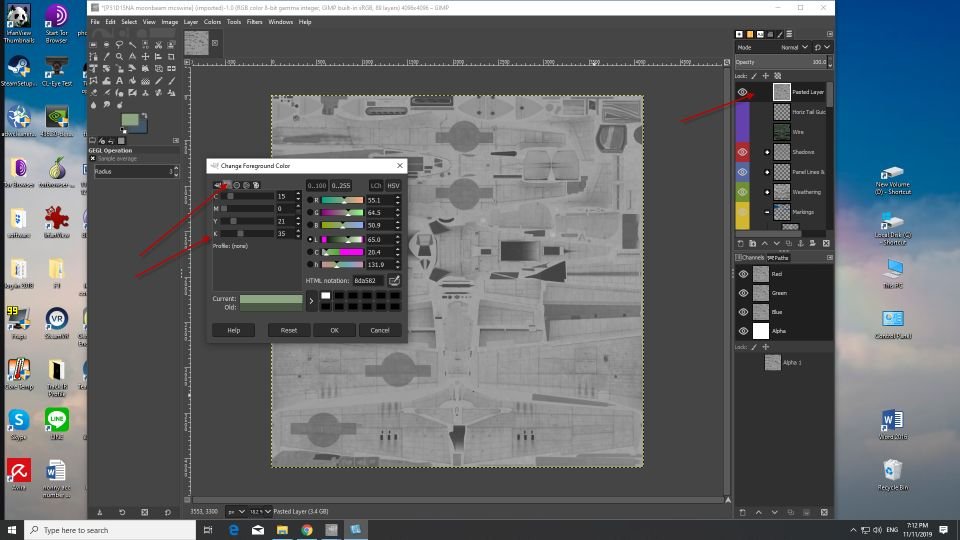Select the h hue radio button

(310, 264)
